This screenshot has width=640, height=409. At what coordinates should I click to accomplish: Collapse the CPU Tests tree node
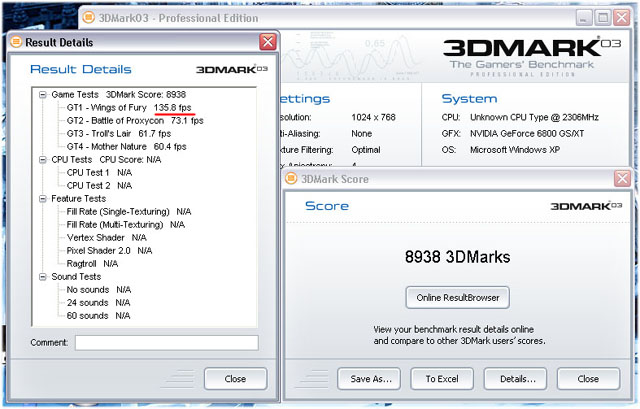(42, 159)
